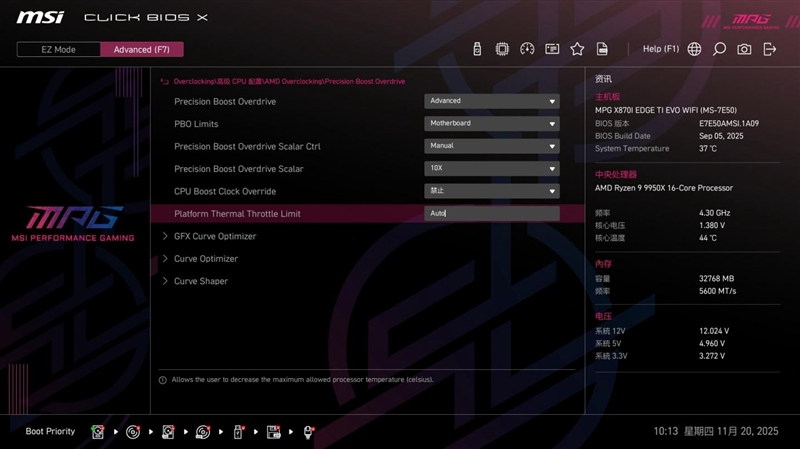
Task: Open the hardware monitor gauge icon
Action: [527, 49]
